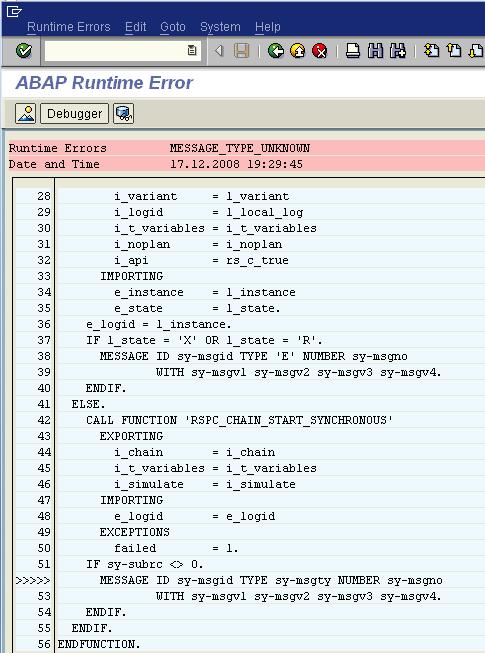Click the long text picture icon
485x653 pixels.
25,114
